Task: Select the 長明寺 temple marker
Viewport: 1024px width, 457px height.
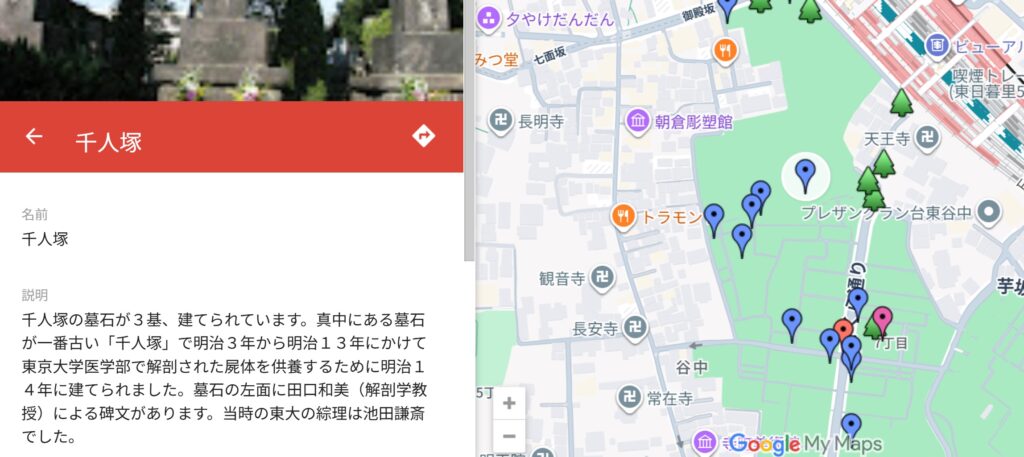Action: pyautogui.click(x=501, y=122)
